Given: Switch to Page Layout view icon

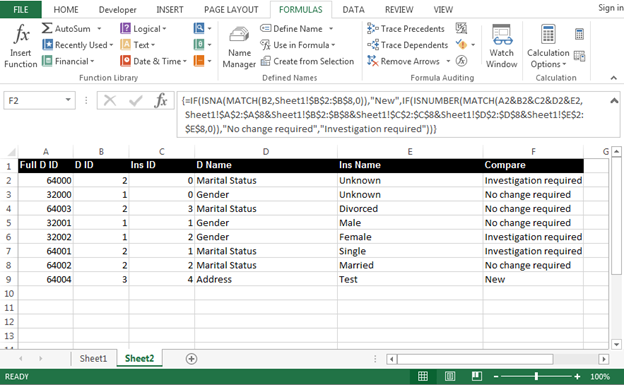Looking at the screenshot, I should [x=450, y=376].
